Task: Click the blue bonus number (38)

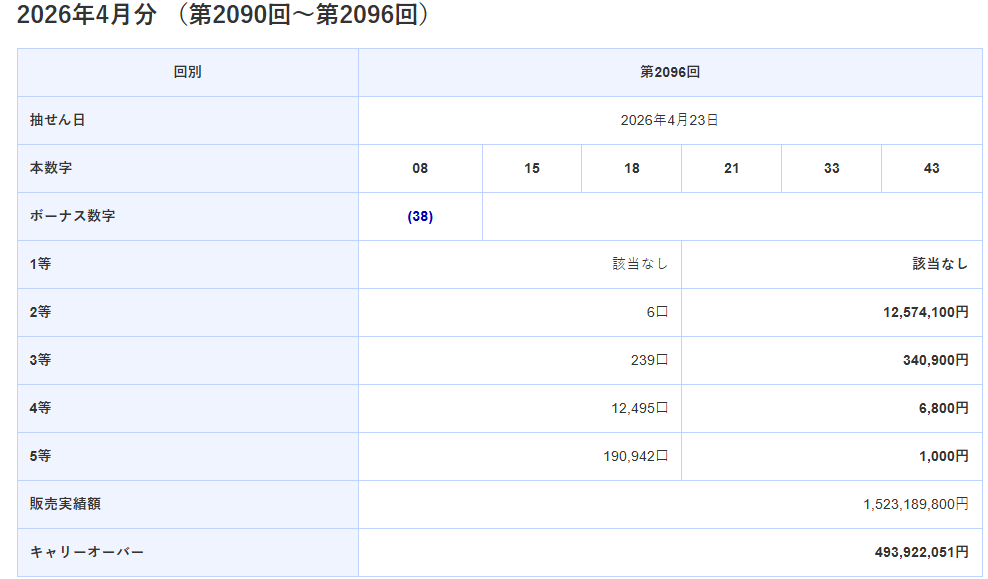Action: [x=420, y=216]
